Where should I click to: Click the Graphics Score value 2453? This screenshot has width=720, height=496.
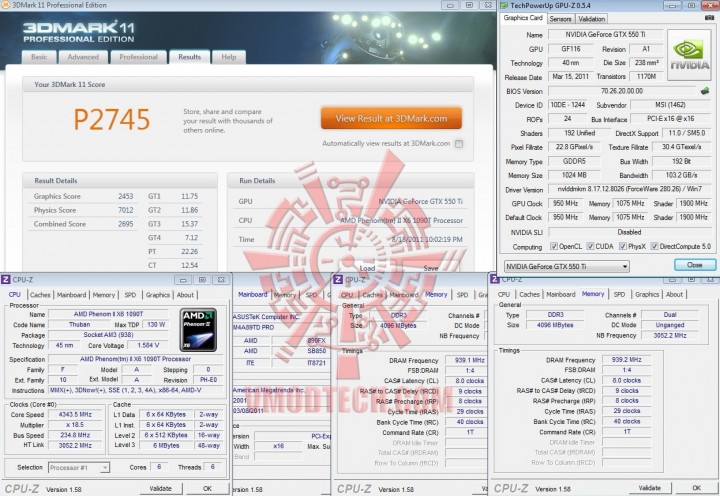click(125, 196)
